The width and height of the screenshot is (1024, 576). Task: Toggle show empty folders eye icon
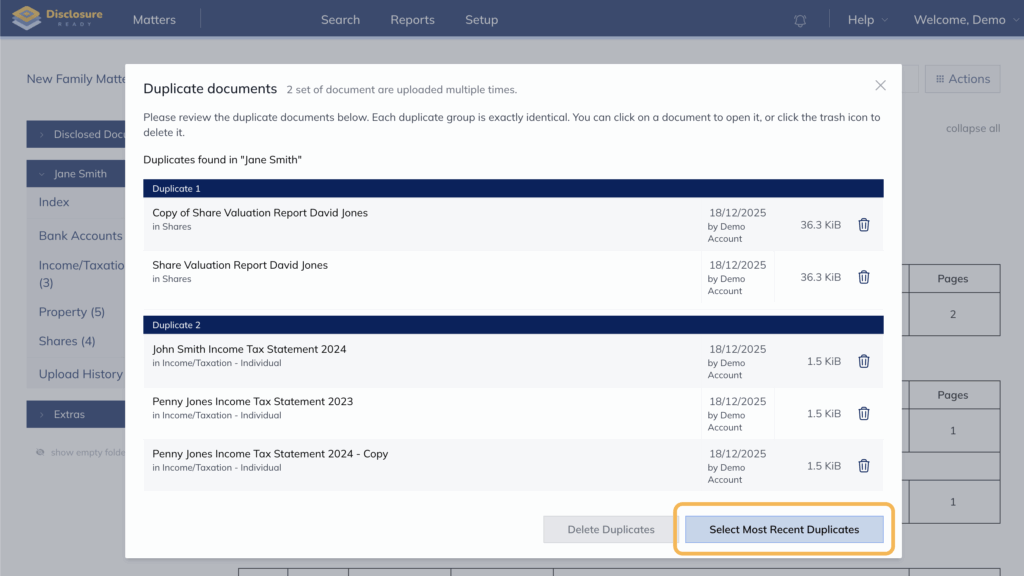click(41, 452)
